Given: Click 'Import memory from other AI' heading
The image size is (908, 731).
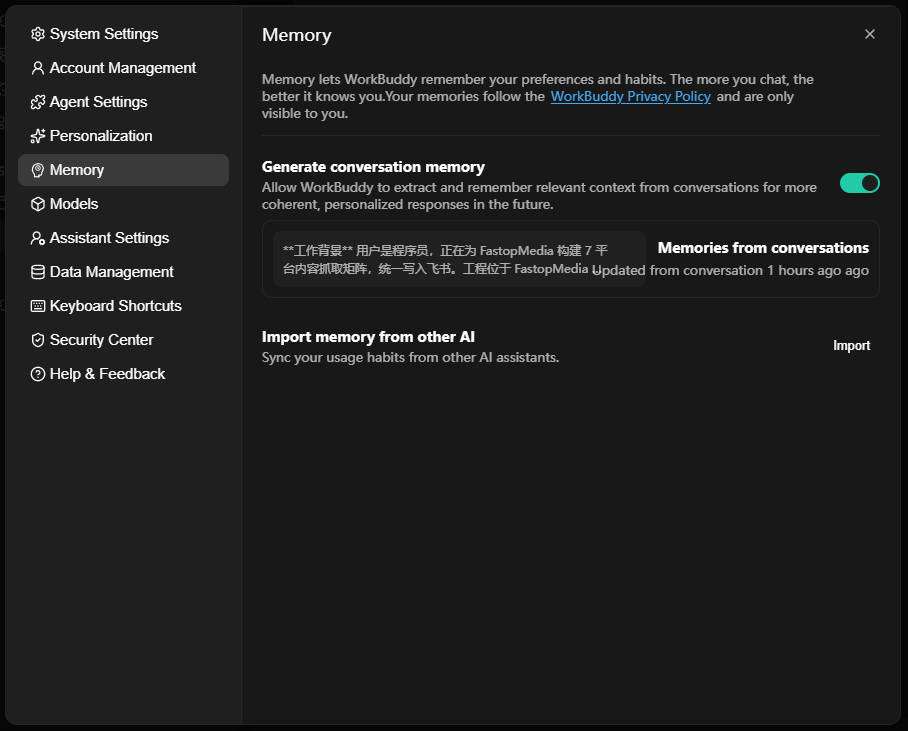Looking at the screenshot, I should coord(368,337).
